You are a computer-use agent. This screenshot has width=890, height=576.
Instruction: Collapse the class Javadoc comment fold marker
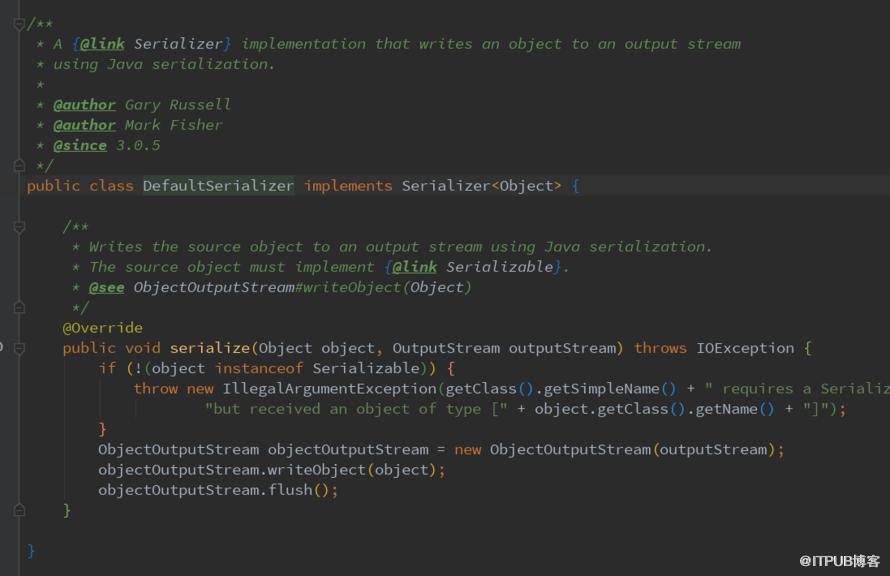19,24
